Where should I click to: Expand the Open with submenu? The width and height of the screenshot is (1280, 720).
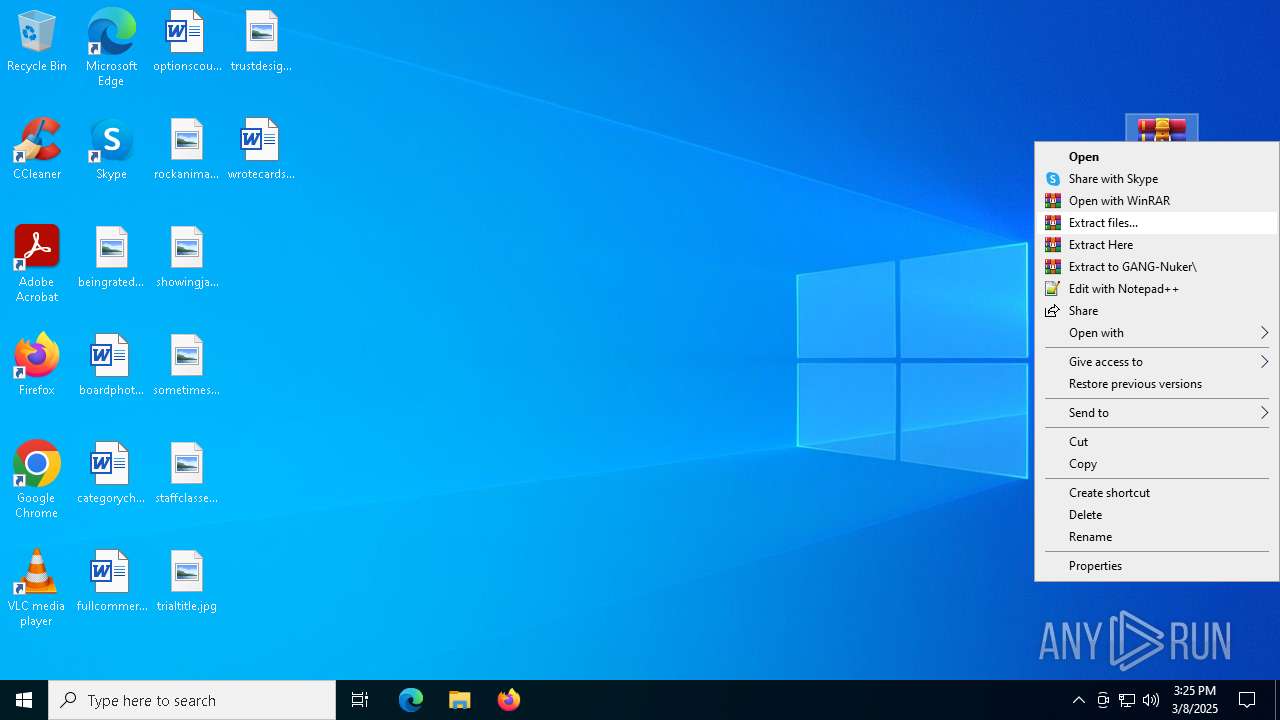point(1157,333)
